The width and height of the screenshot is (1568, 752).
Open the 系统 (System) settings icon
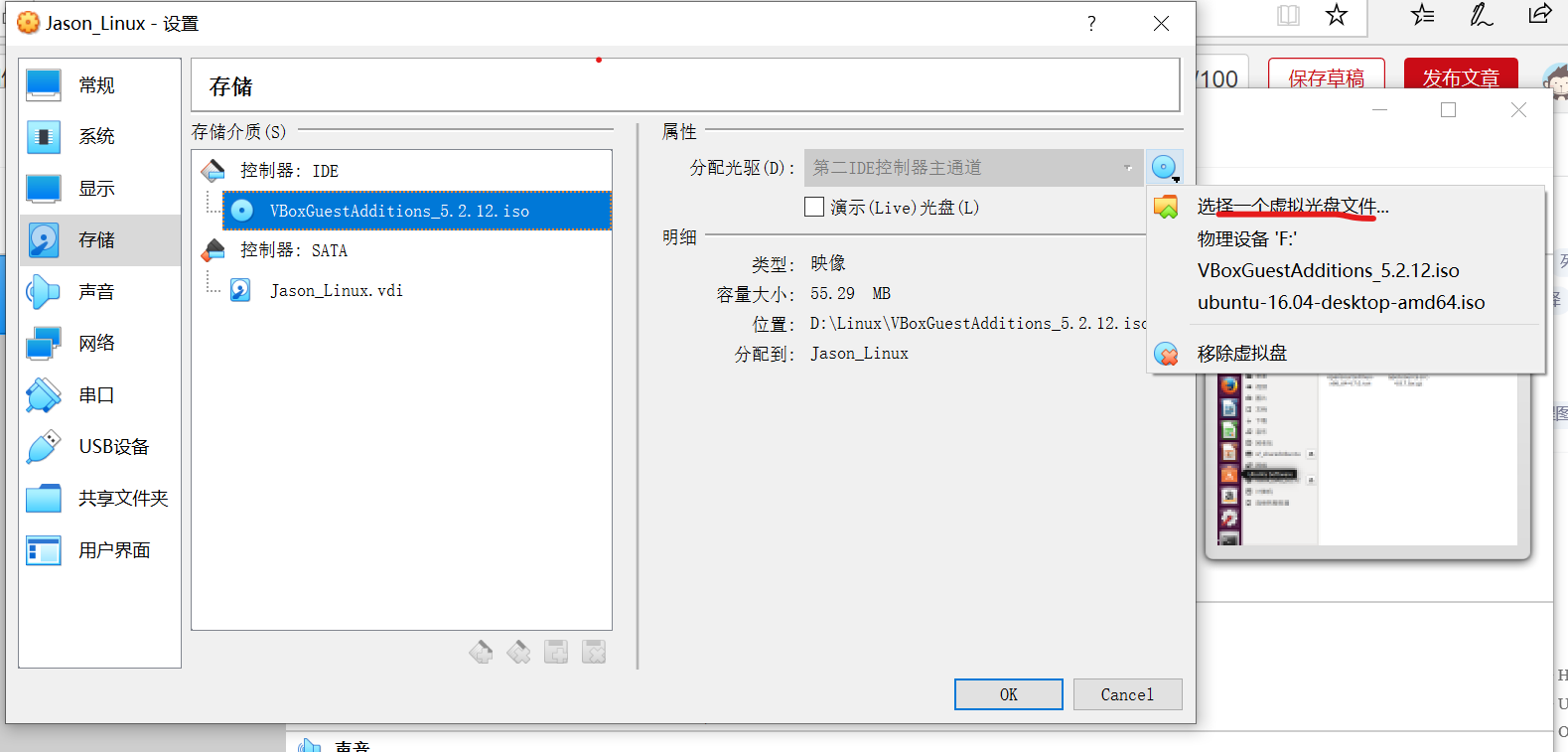44,137
